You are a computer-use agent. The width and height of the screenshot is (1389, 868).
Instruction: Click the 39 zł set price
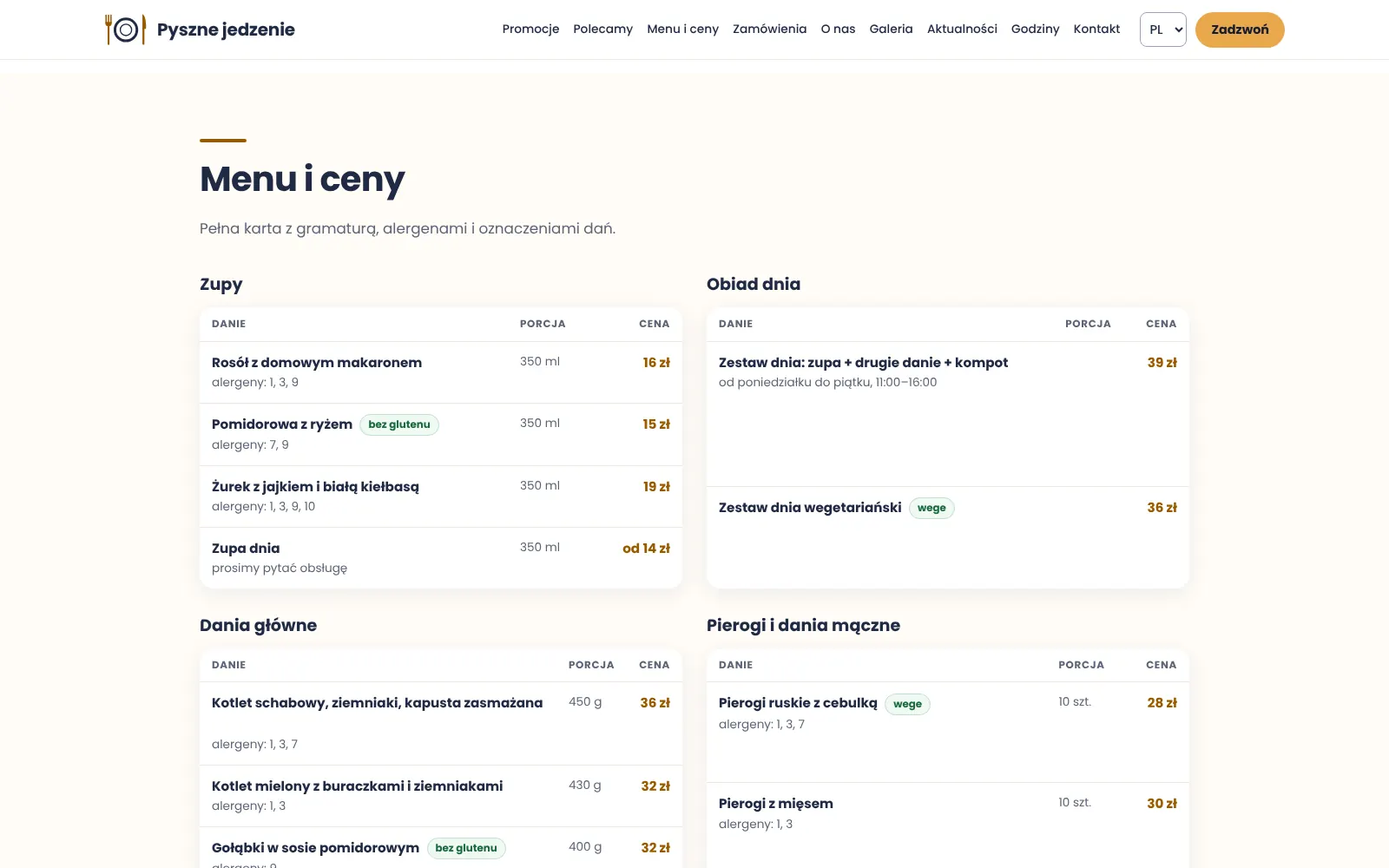click(1162, 363)
